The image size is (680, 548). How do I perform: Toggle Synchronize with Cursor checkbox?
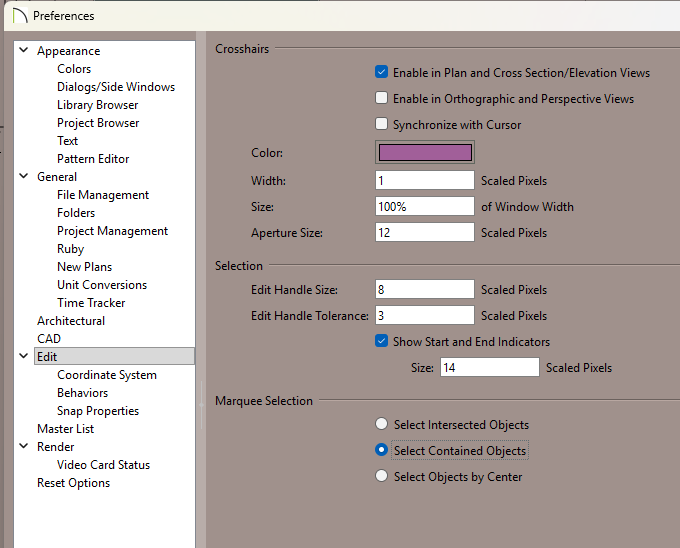381,125
